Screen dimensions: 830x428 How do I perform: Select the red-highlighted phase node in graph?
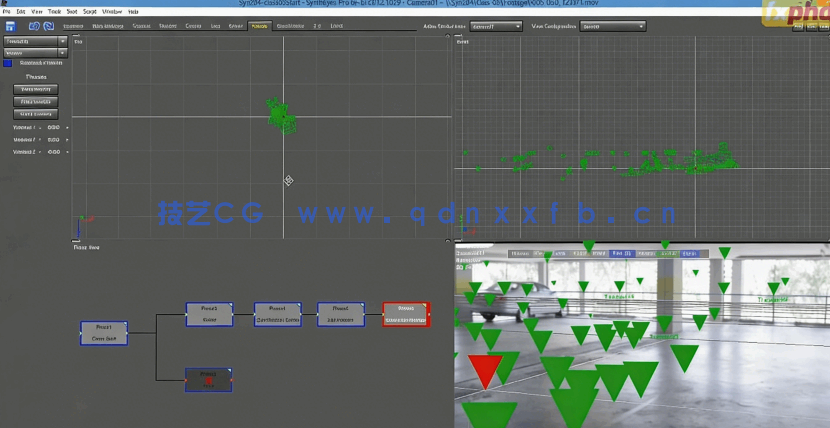pyautogui.click(x=406, y=314)
